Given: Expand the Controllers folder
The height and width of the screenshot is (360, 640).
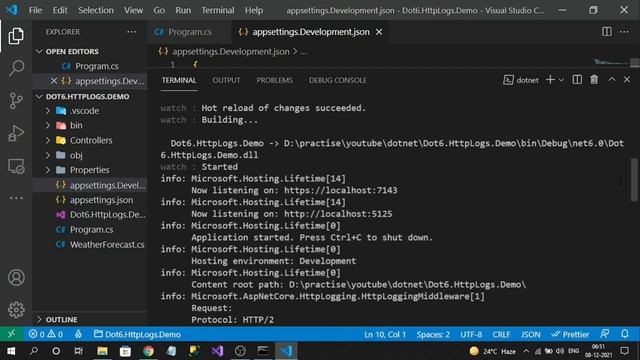Looking at the screenshot, I should pyautogui.click(x=90, y=140).
